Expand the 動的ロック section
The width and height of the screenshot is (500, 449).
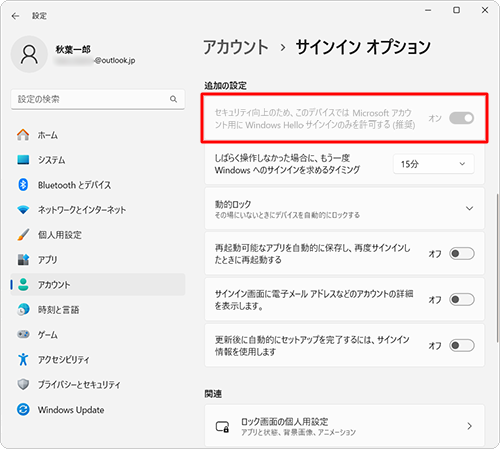point(469,209)
